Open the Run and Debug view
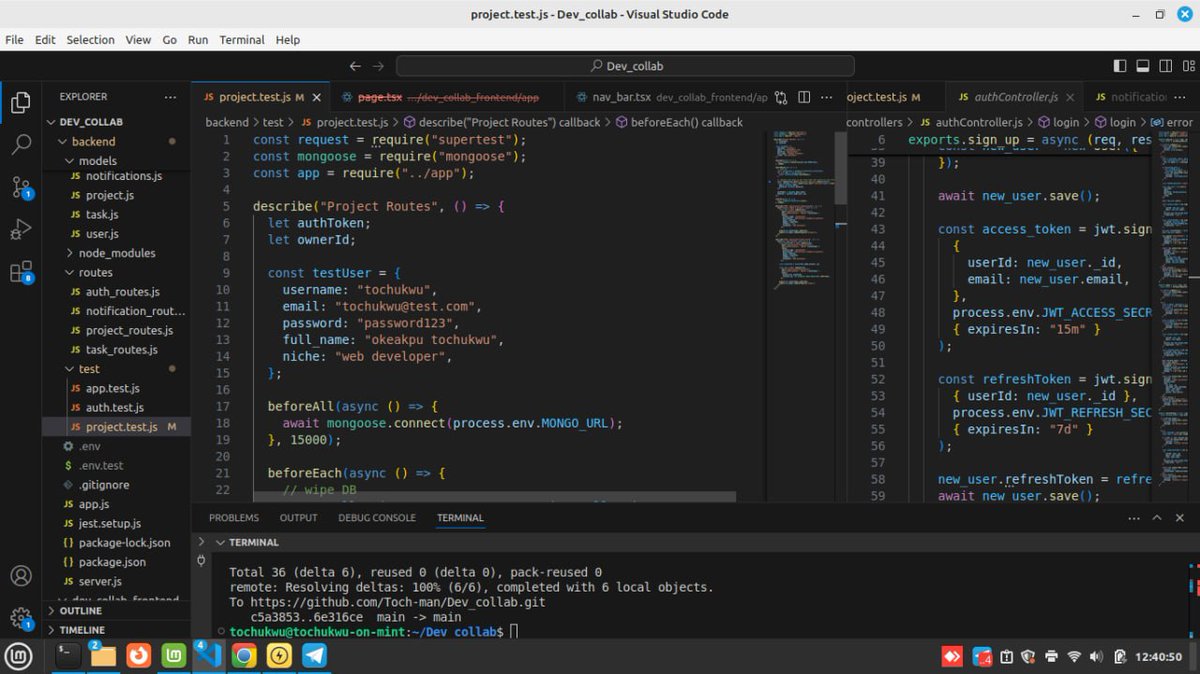 tap(21, 229)
